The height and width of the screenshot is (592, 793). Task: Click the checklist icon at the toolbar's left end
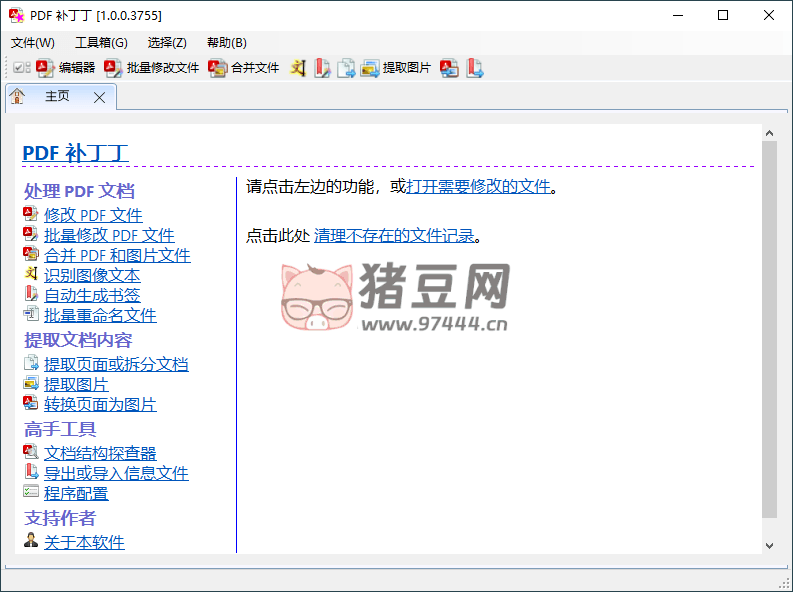point(21,68)
